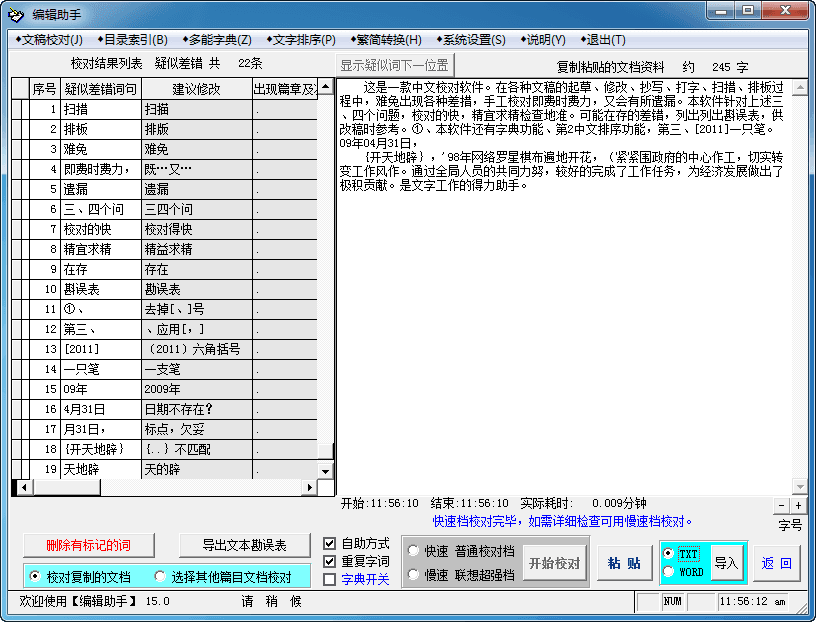
Task: Click document pane scroll-up arrow
Action: [799, 87]
